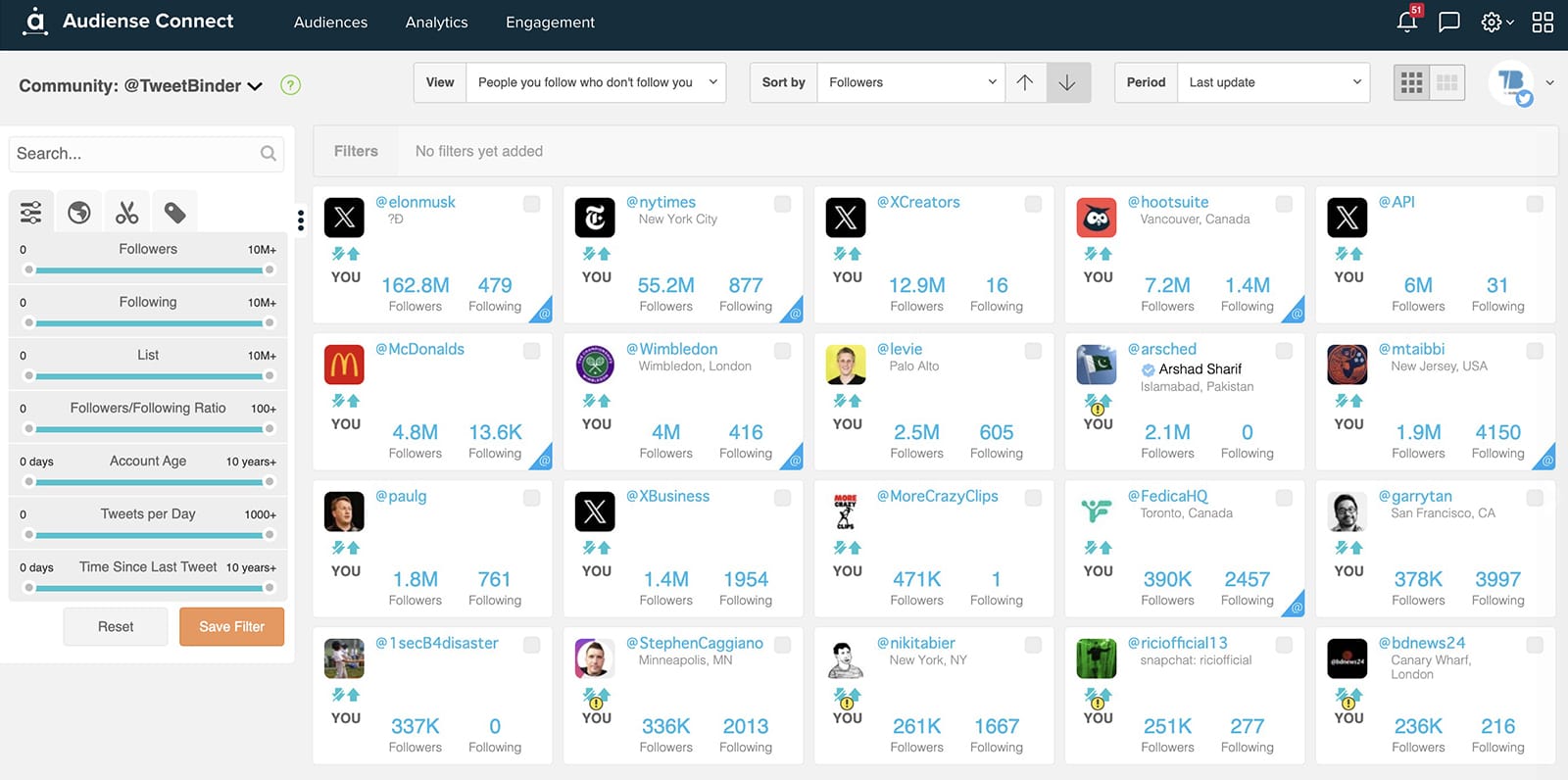Select the sliders filter tab
This screenshot has height=780, width=1568.
point(31,213)
